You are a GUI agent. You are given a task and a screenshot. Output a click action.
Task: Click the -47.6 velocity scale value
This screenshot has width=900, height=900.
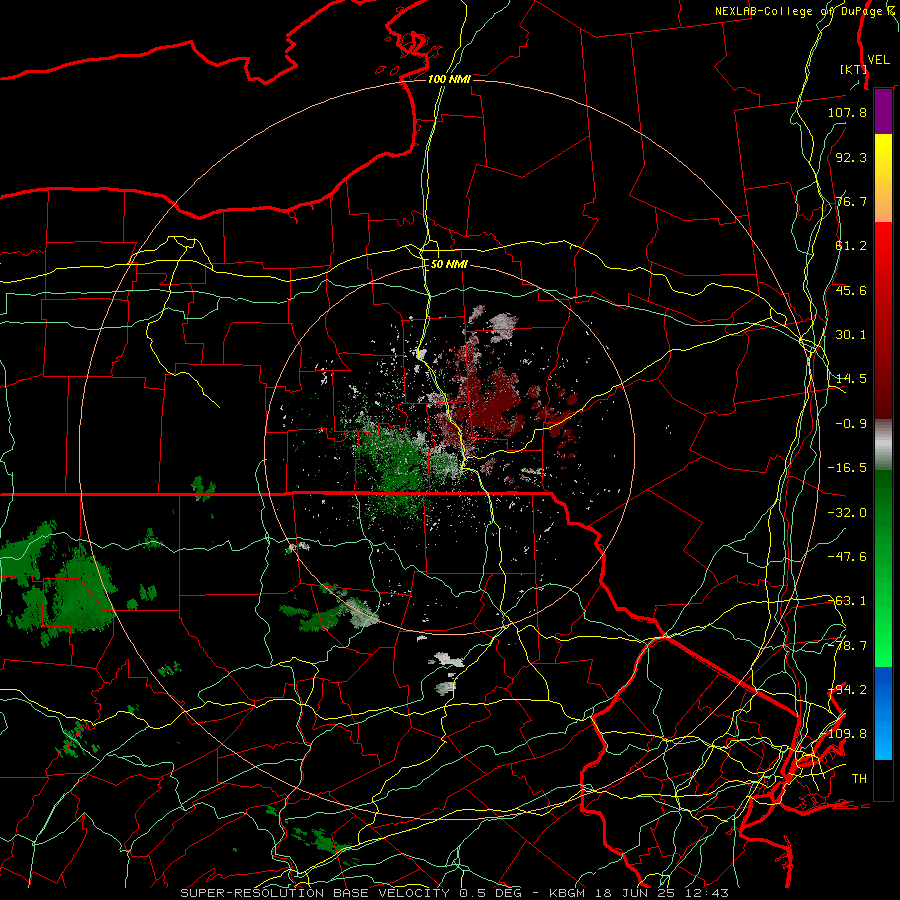pyautogui.click(x=847, y=557)
